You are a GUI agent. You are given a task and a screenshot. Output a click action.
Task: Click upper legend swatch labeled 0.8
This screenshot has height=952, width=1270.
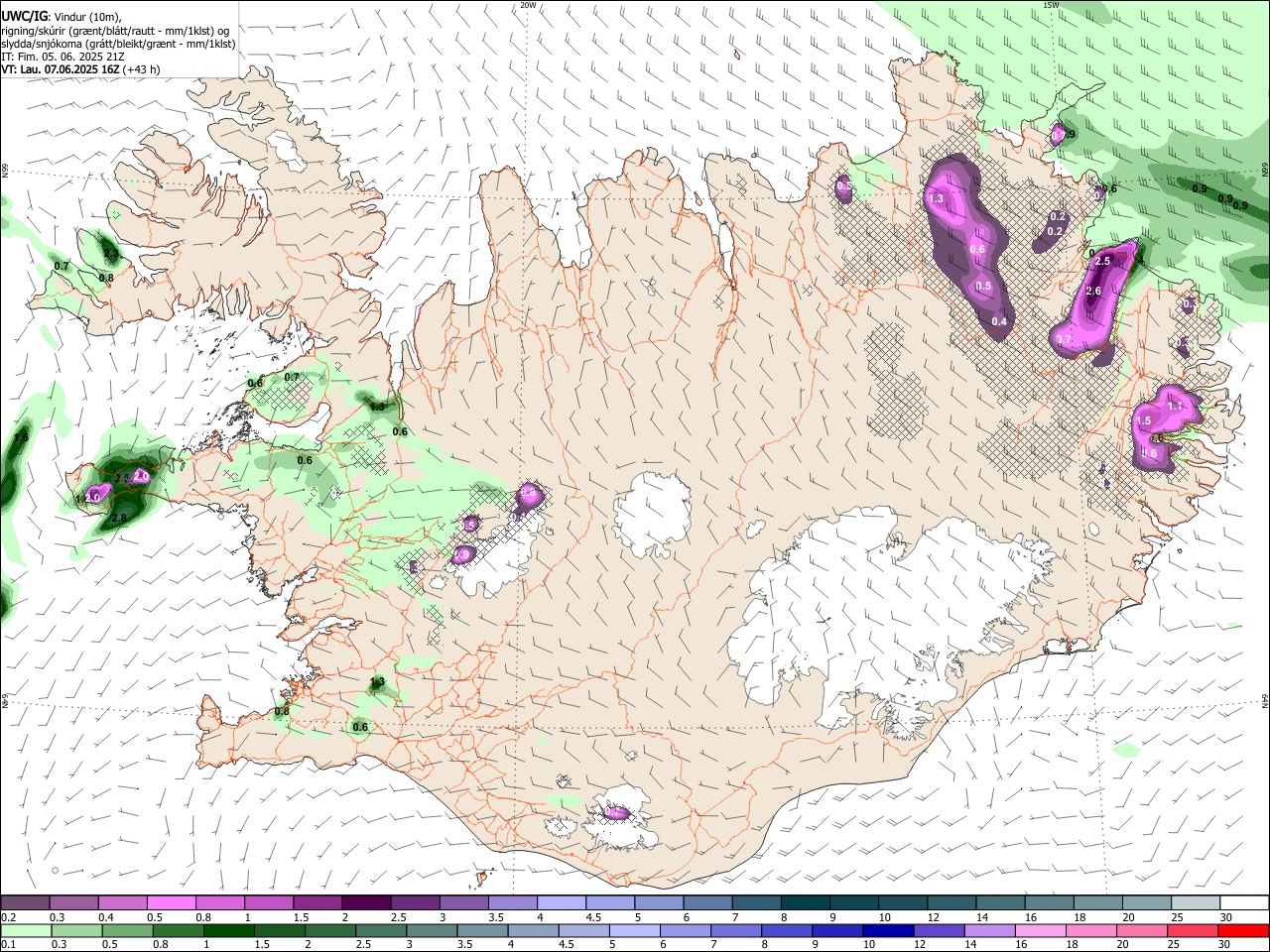click(x=220, y=903)
